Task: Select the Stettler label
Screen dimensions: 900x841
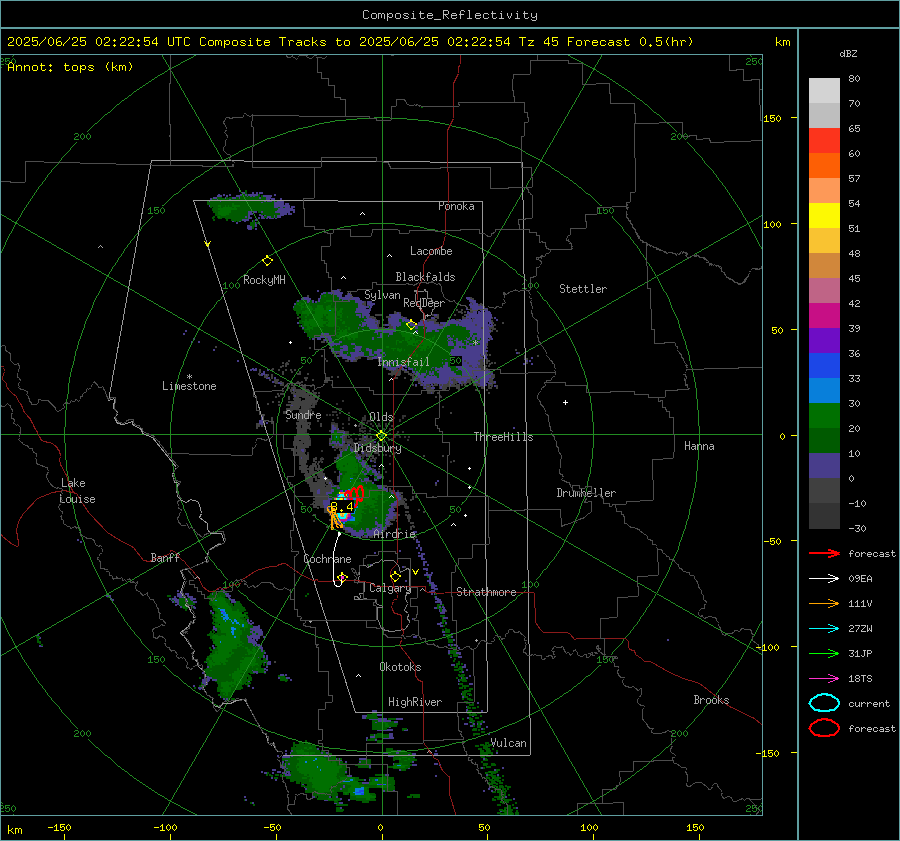Action: click(x=583, y=289)
